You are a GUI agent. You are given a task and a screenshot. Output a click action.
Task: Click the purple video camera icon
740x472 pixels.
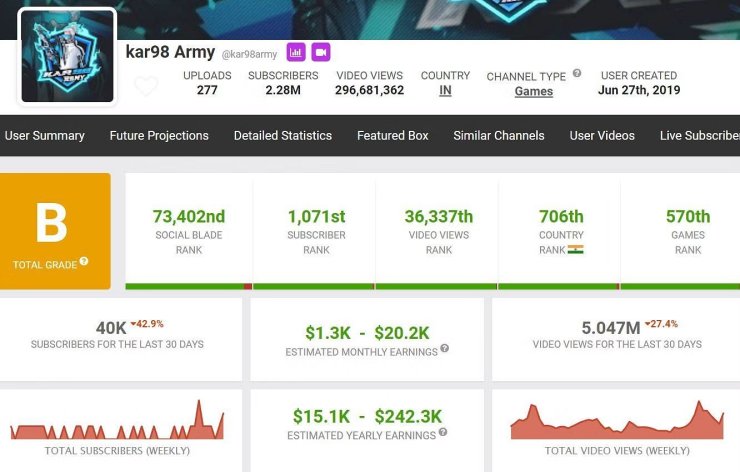pos(321,52)
